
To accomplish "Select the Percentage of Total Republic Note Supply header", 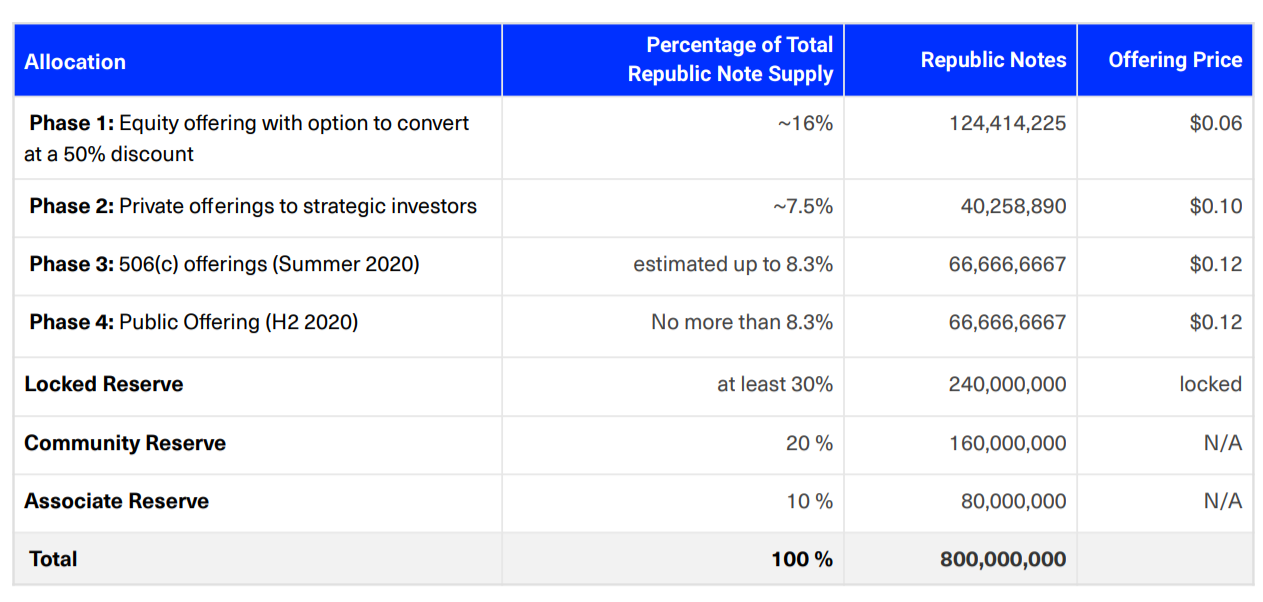I will pyautogui.click(x=730, y=59).
